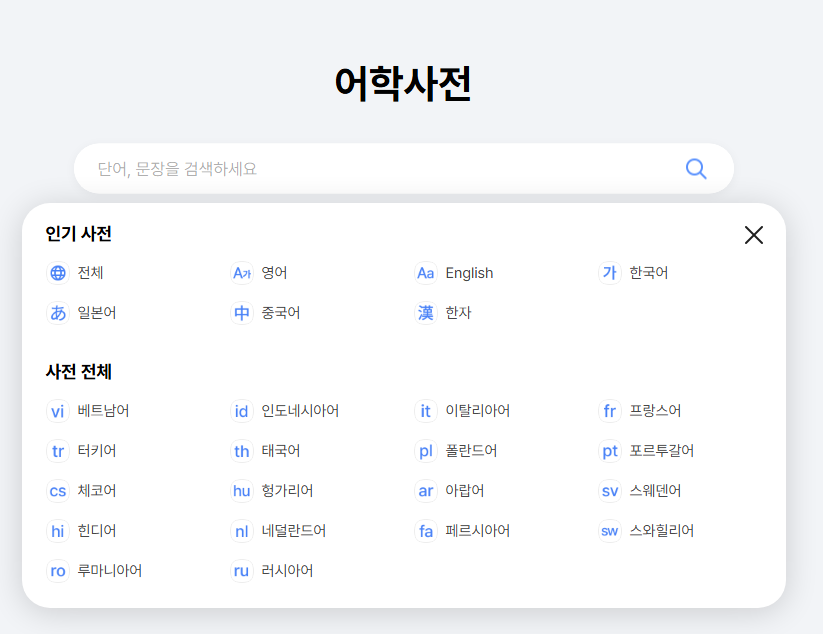Click the fr language icon
Screen dimensions: 823x634
coord(610,411)
